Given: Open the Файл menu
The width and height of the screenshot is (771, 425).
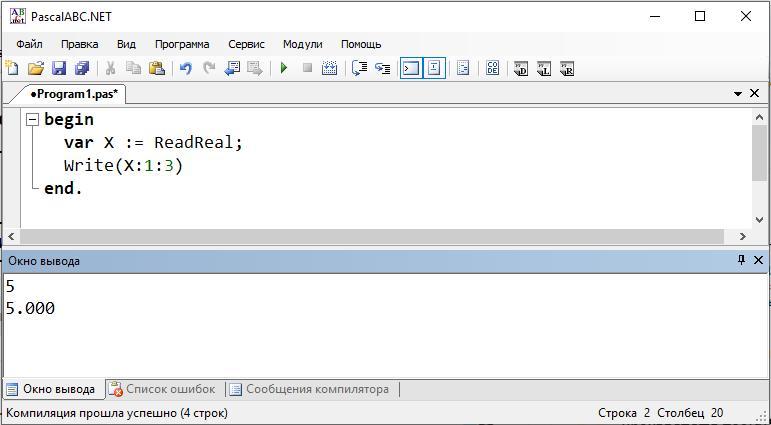Looking at the screenshot, I should 30,44.
